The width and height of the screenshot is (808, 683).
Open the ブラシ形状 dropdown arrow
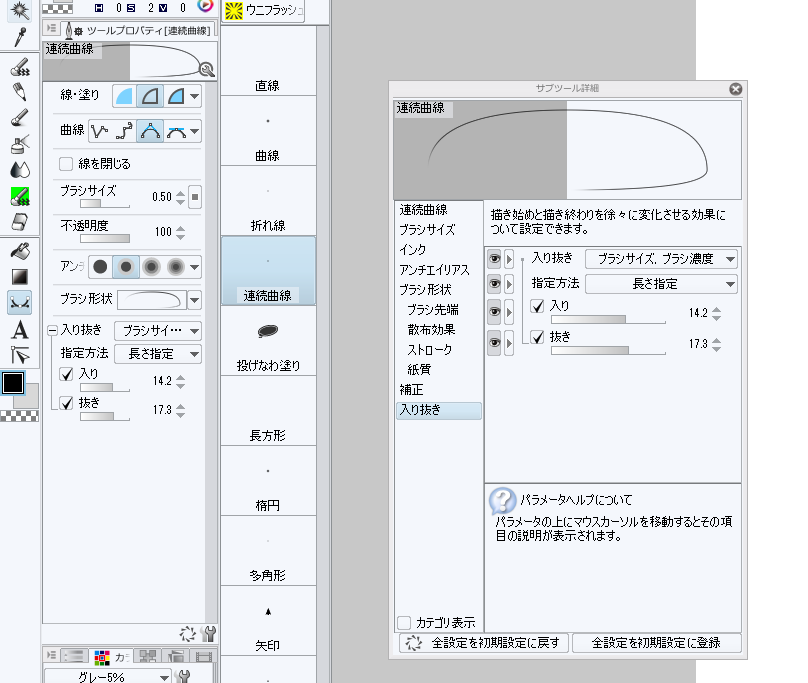[194, 299]
